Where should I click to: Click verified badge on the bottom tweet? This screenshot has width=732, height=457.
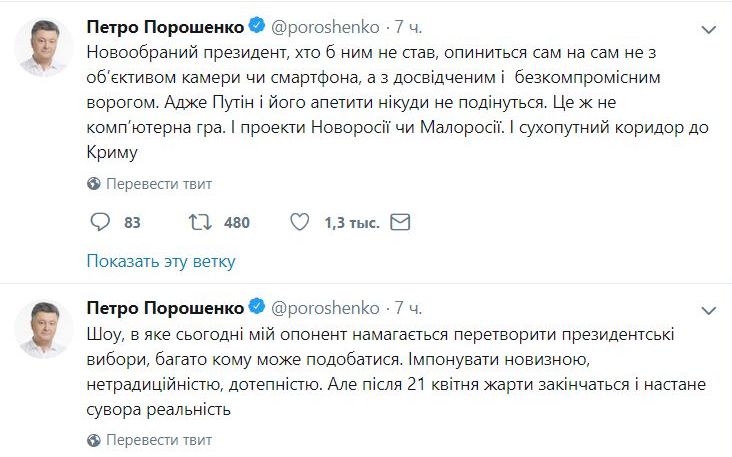point(255,306)
